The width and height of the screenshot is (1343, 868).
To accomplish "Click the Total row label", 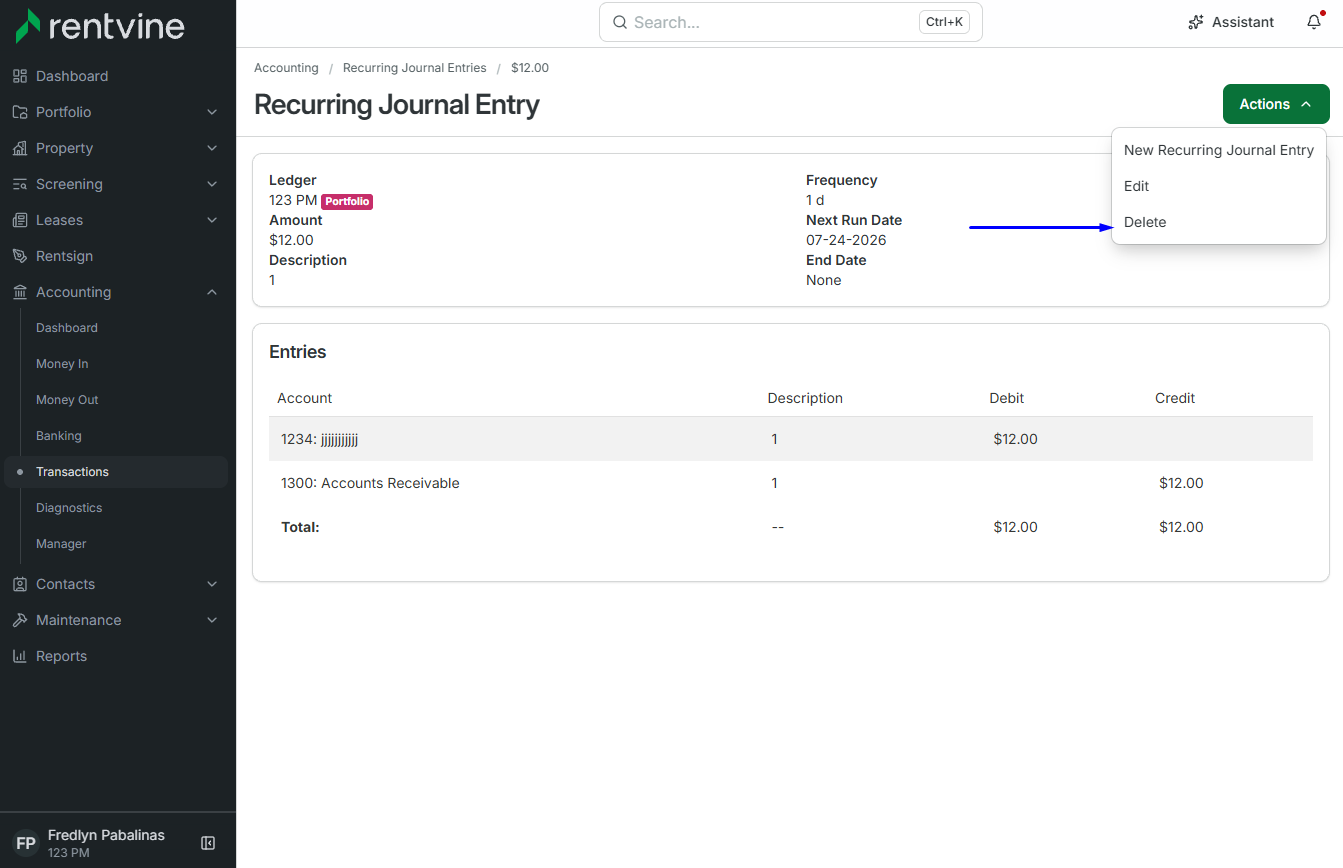I will point(300,527).
